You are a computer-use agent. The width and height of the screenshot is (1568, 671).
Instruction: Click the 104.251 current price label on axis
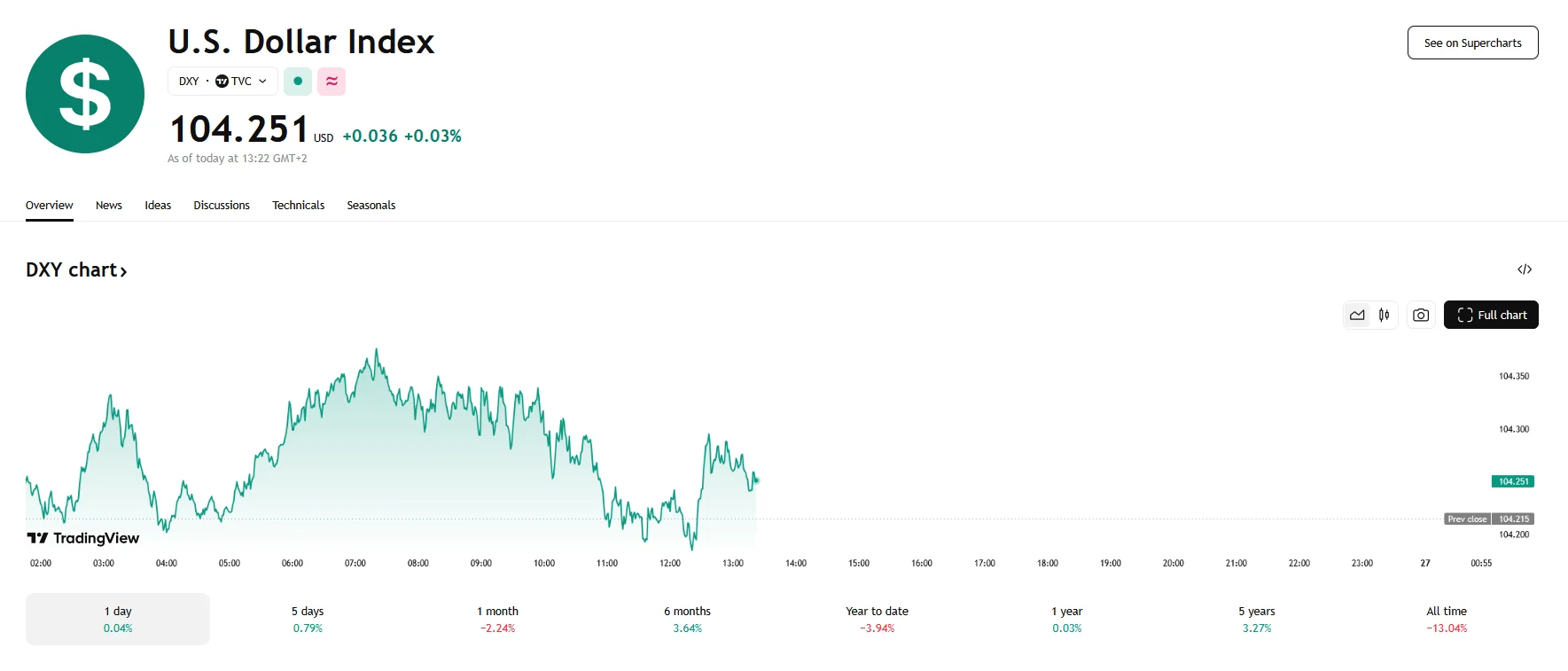tap(1513, 481)
